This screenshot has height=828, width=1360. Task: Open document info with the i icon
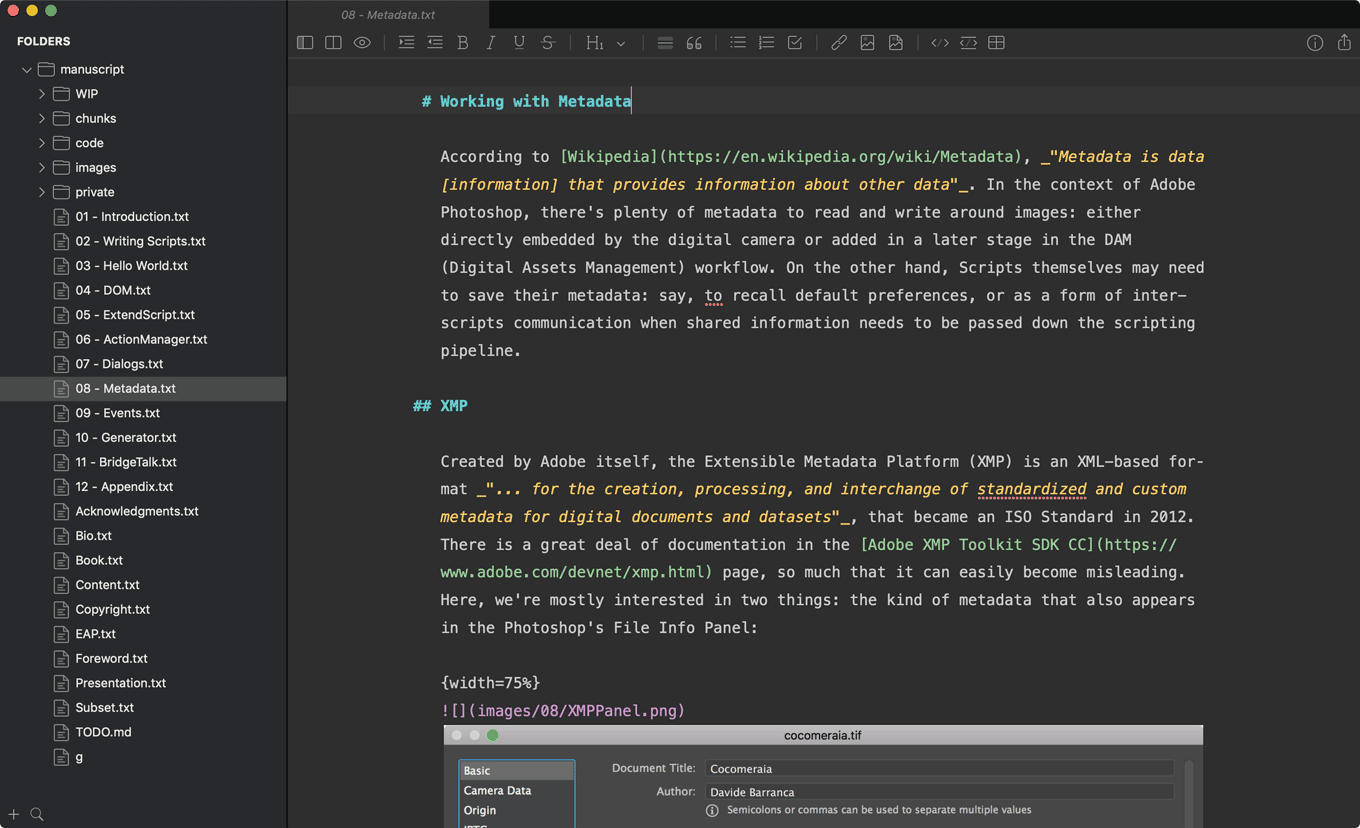tap(1315, 43)
